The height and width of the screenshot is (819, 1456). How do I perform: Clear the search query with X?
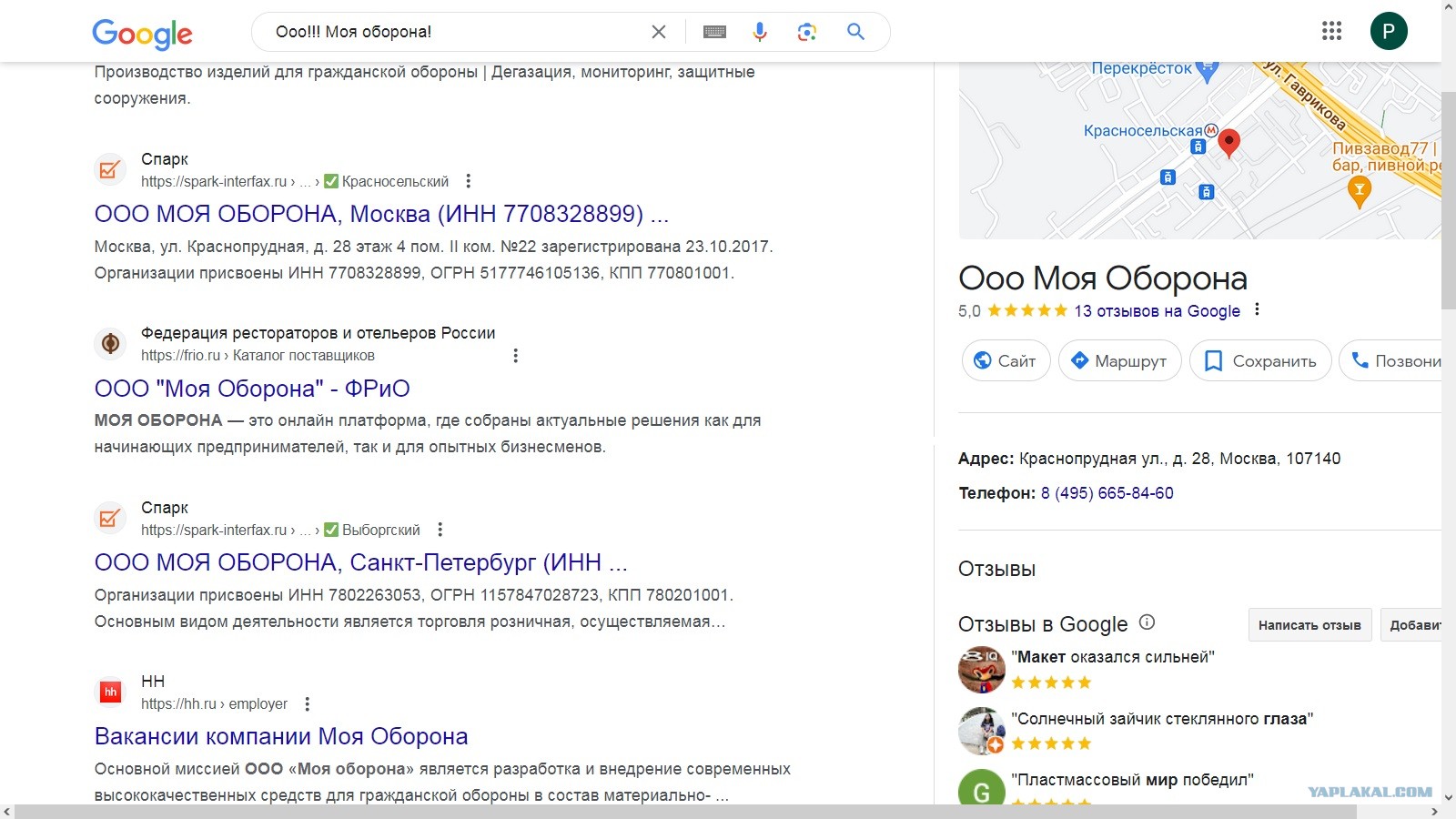[659, 32]
